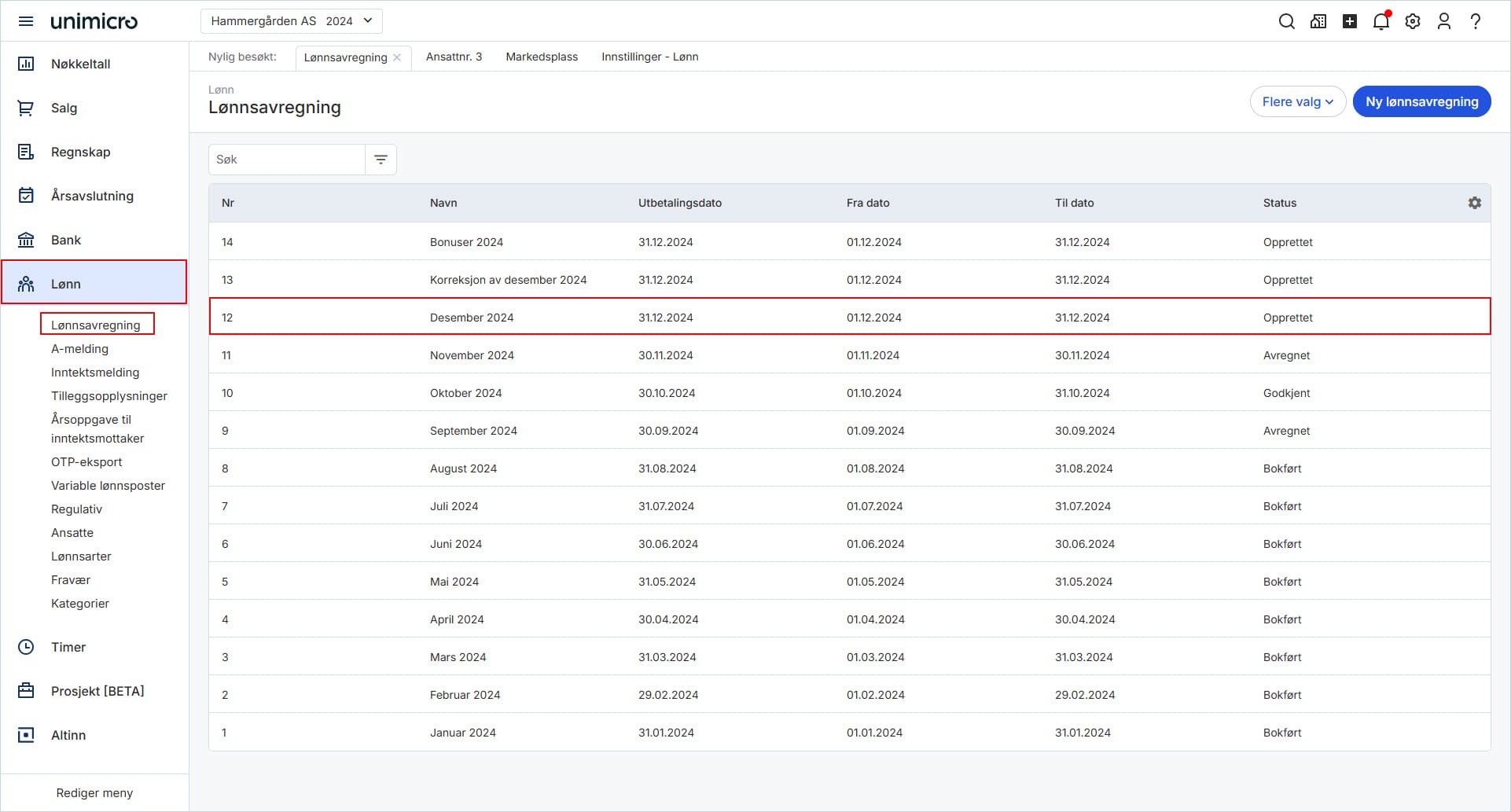Open notifications bell icon
Screen dimensions: 1511x812
[x=1380, y=21]
